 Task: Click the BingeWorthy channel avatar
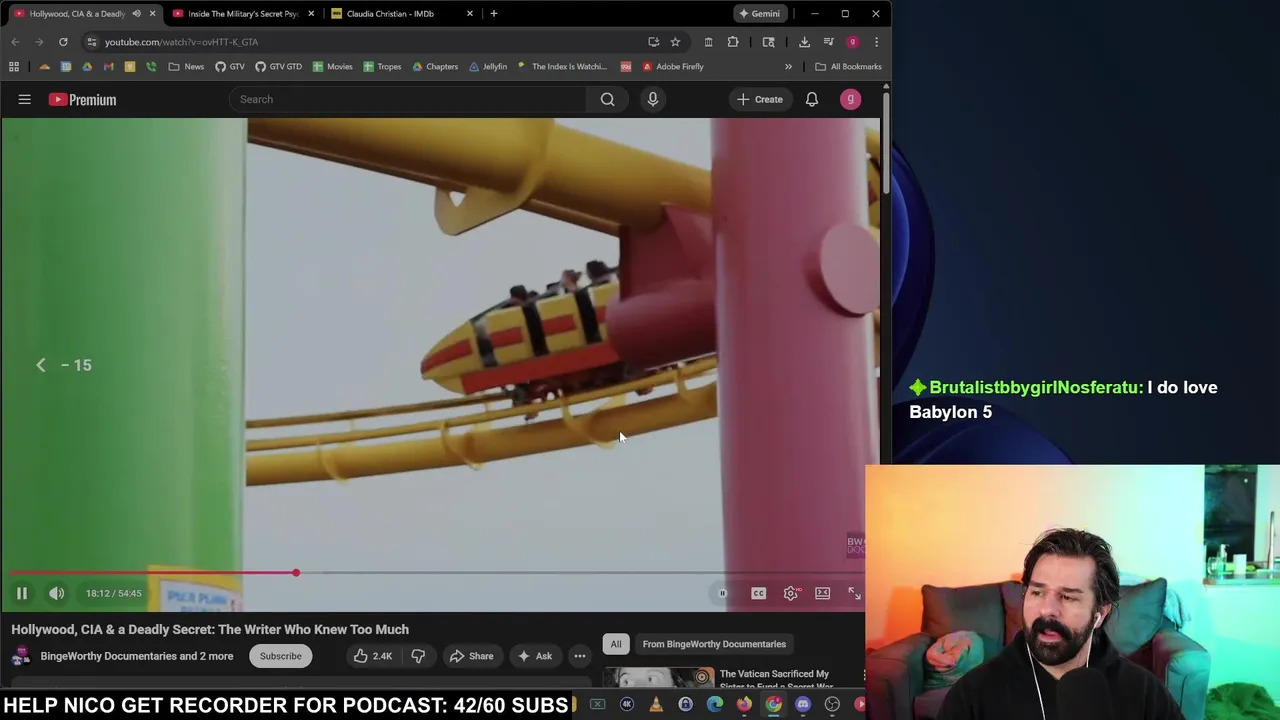tap(21, 656)
